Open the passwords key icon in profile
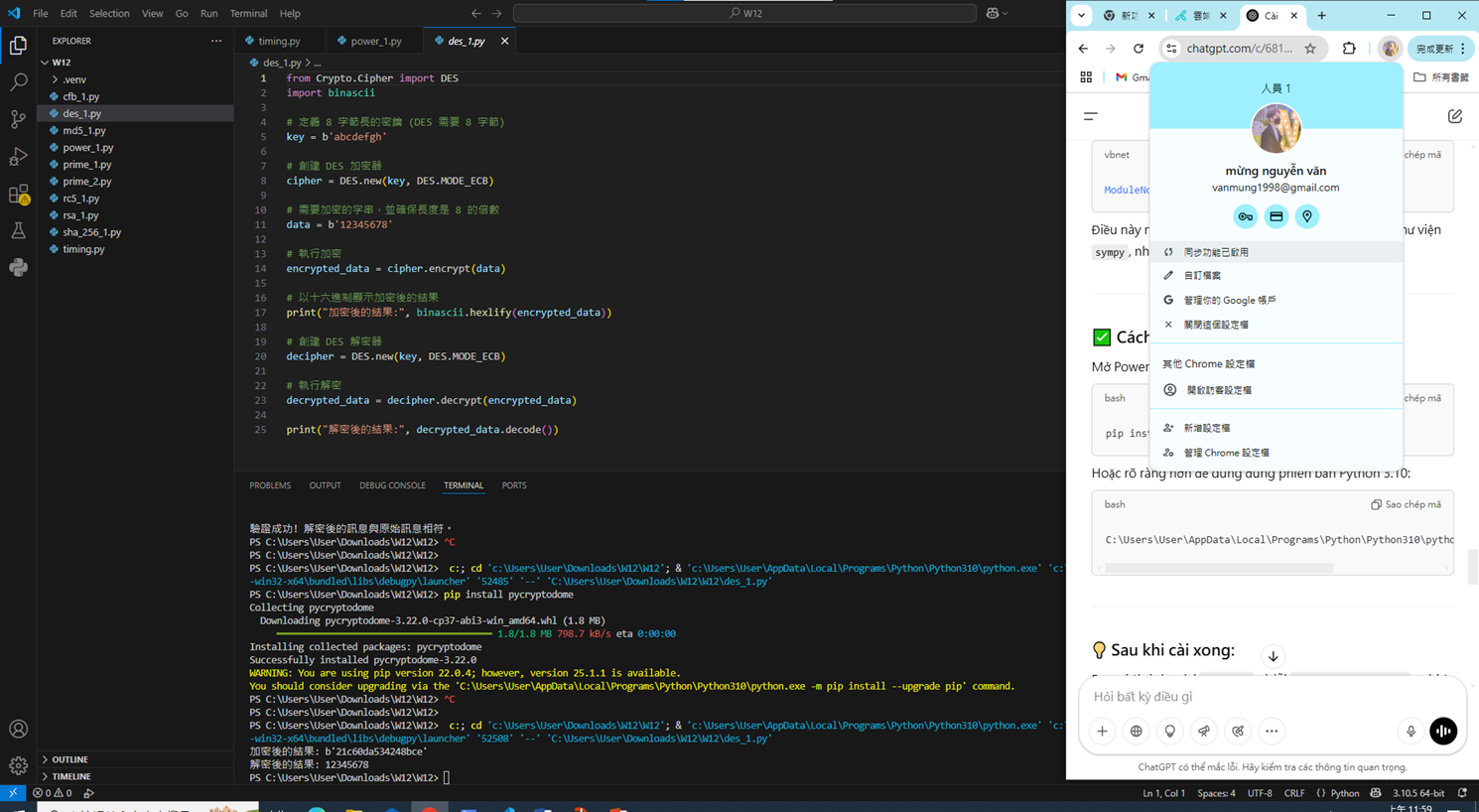 (1245, 216)
